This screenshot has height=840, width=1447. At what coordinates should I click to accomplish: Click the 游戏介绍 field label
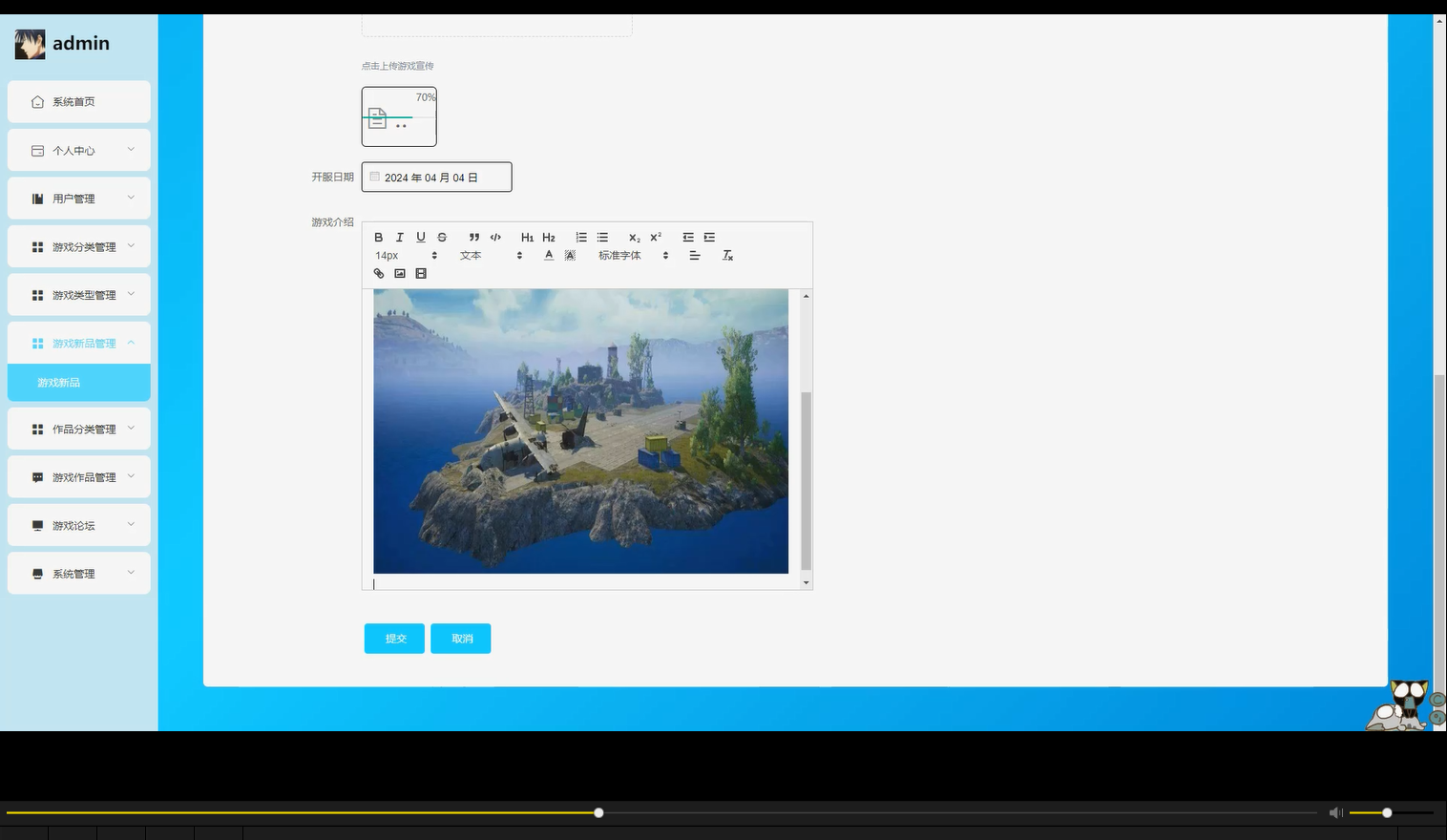[x=332, y=222]
